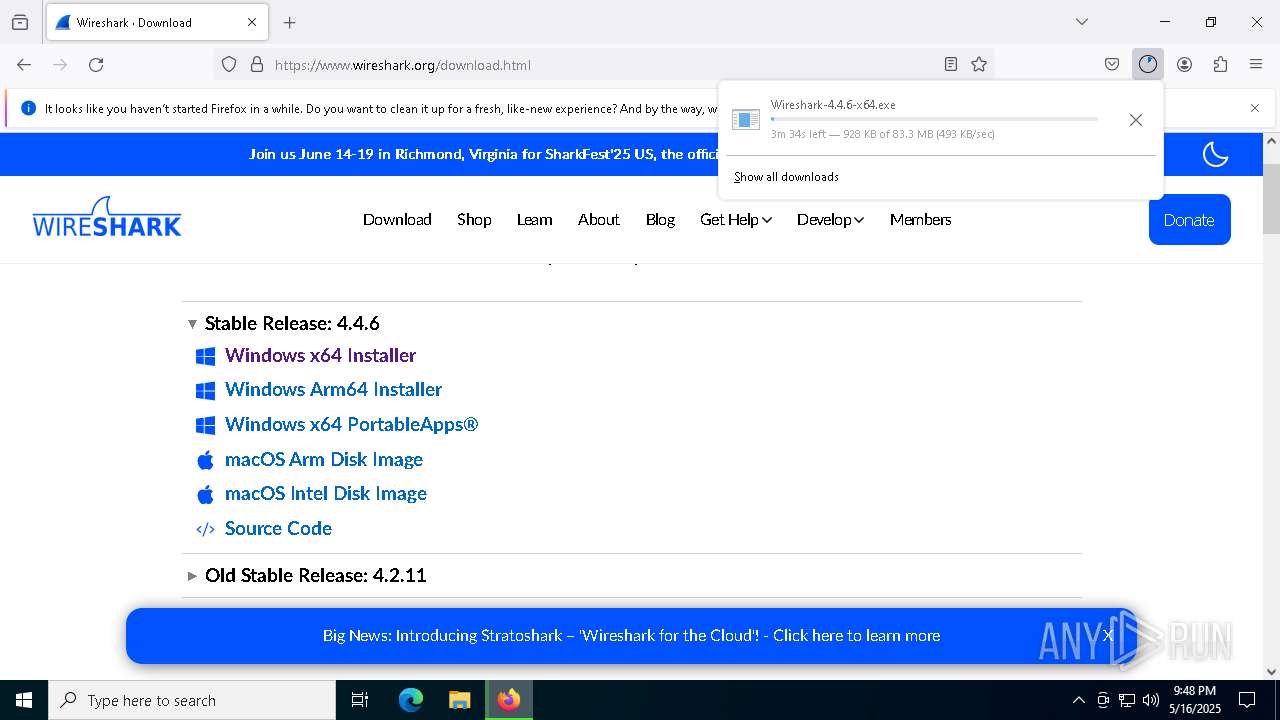Bookmark this page with star icon
Image resolution: width=1280 pixels, height=720 pixels.
[979, 64]
